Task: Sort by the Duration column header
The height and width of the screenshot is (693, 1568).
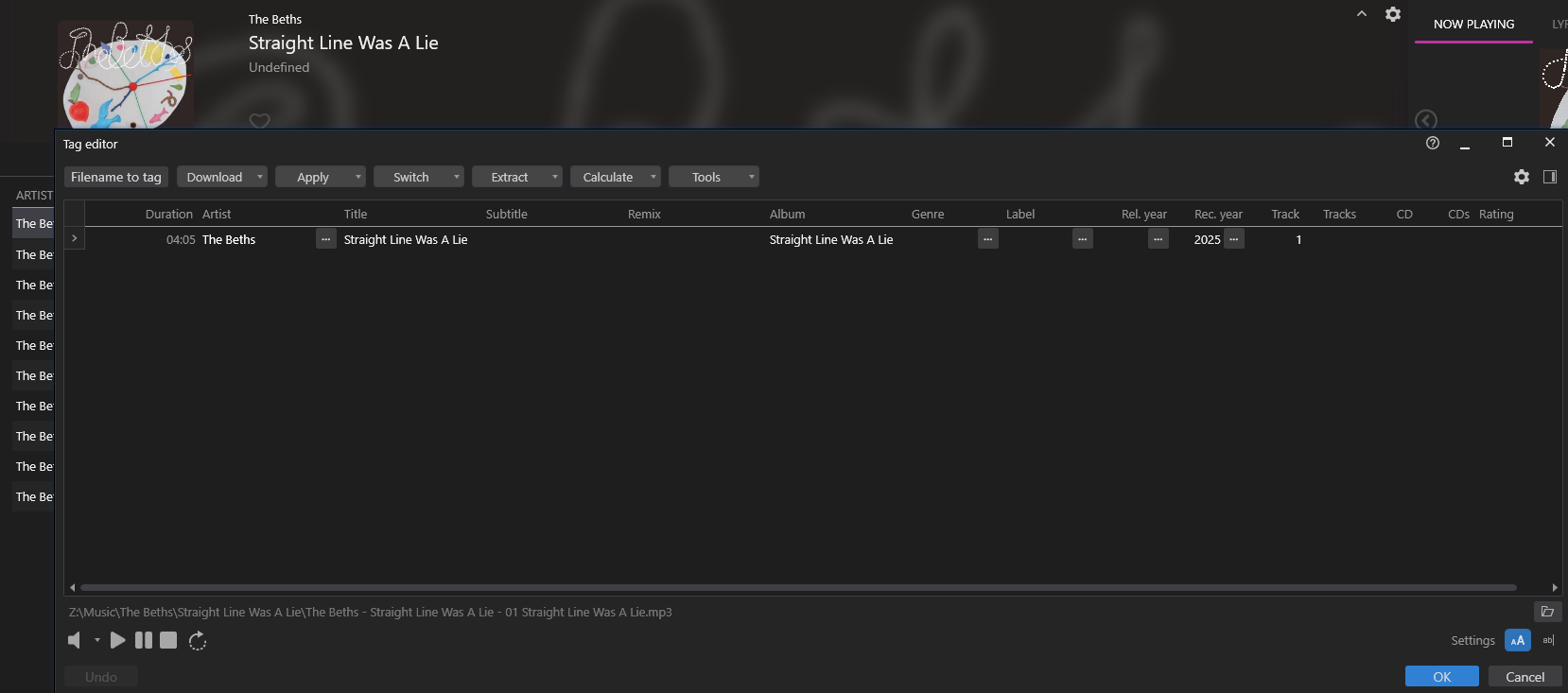Action: click(169, 214)
